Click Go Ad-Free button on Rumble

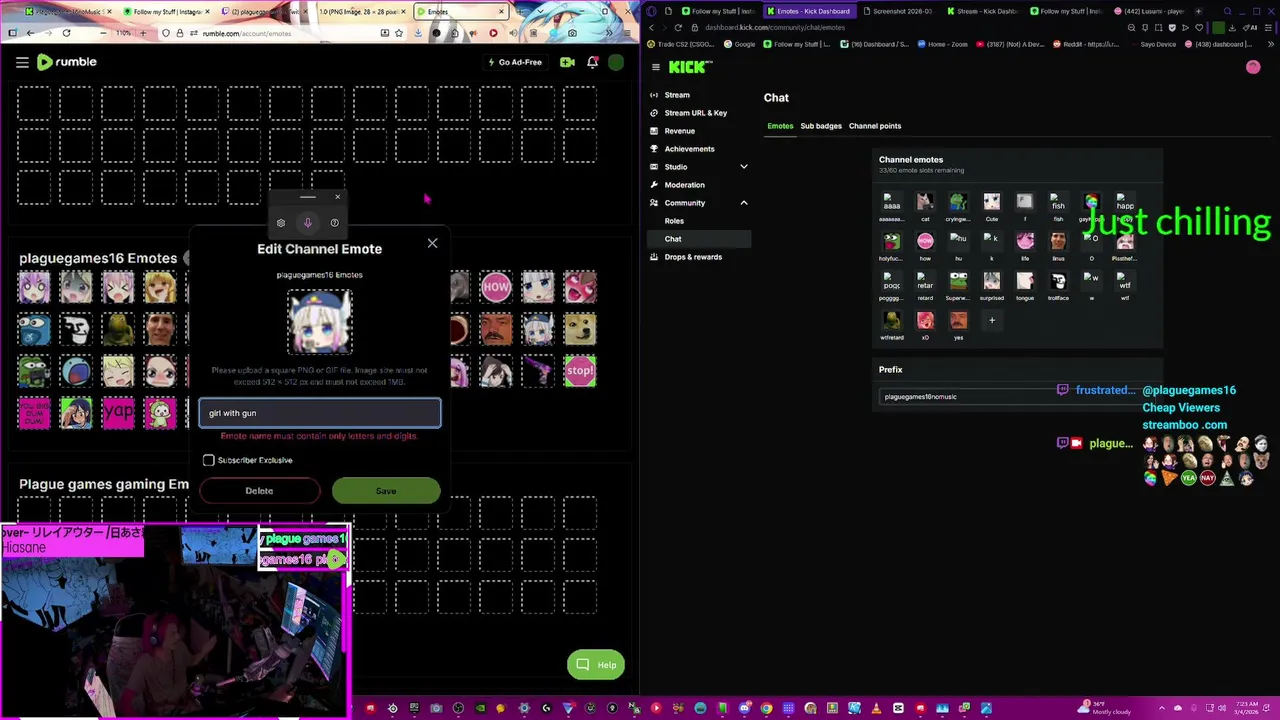pos(515,62)
